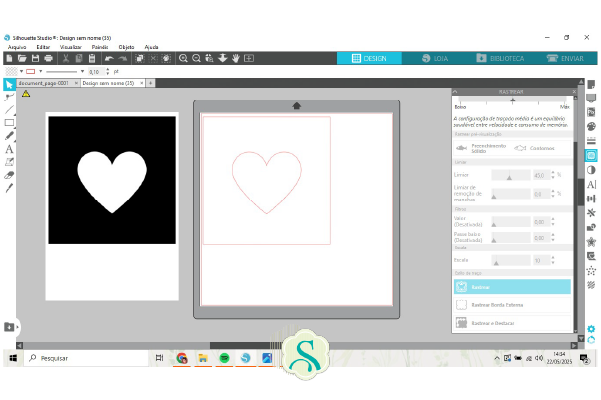Pick the Rectangle drawing tool
Image resolution: width=601 pixels, height=400 pixels.
9,123
